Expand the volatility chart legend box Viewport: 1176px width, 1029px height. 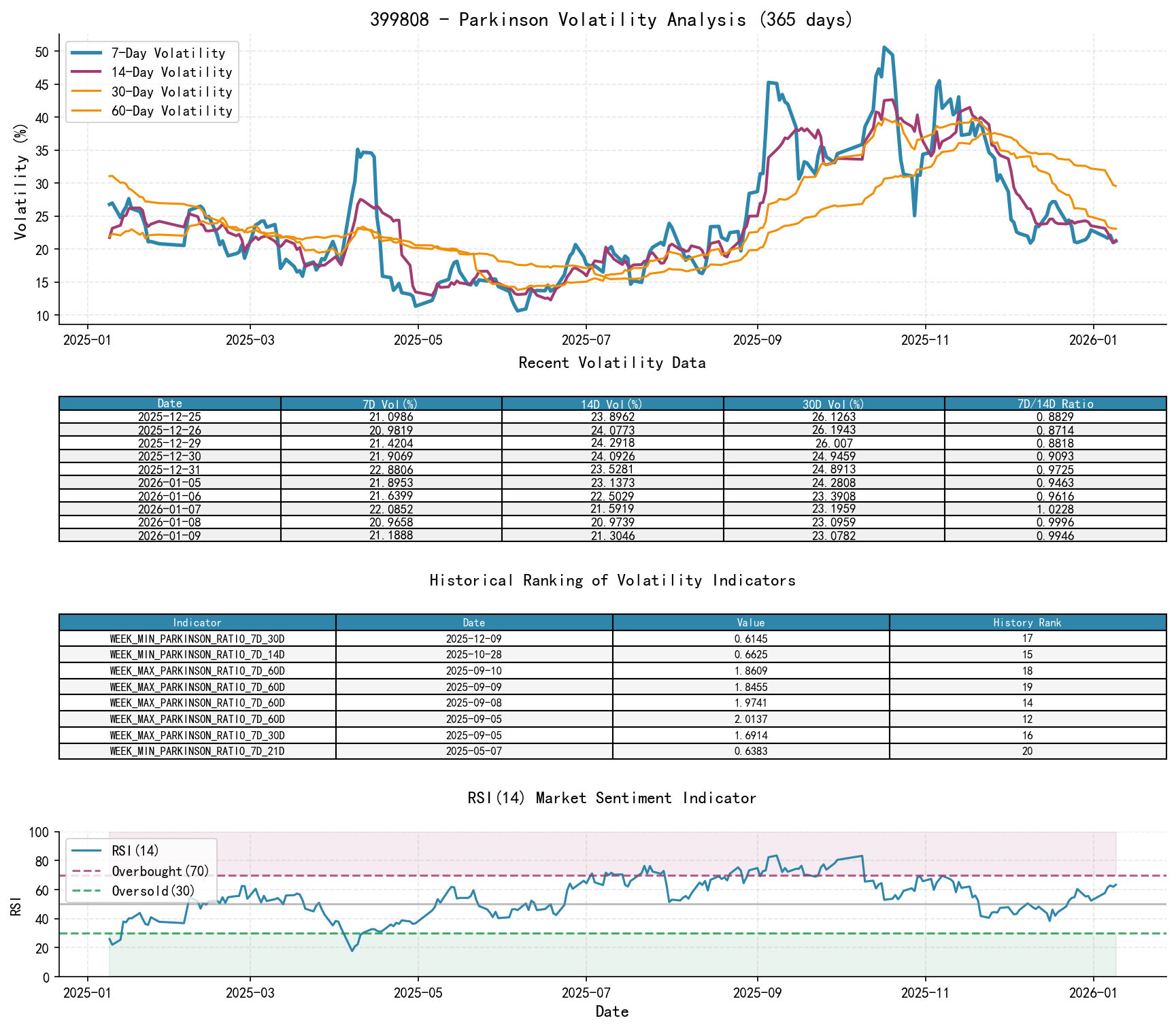(x=151, y=82)
